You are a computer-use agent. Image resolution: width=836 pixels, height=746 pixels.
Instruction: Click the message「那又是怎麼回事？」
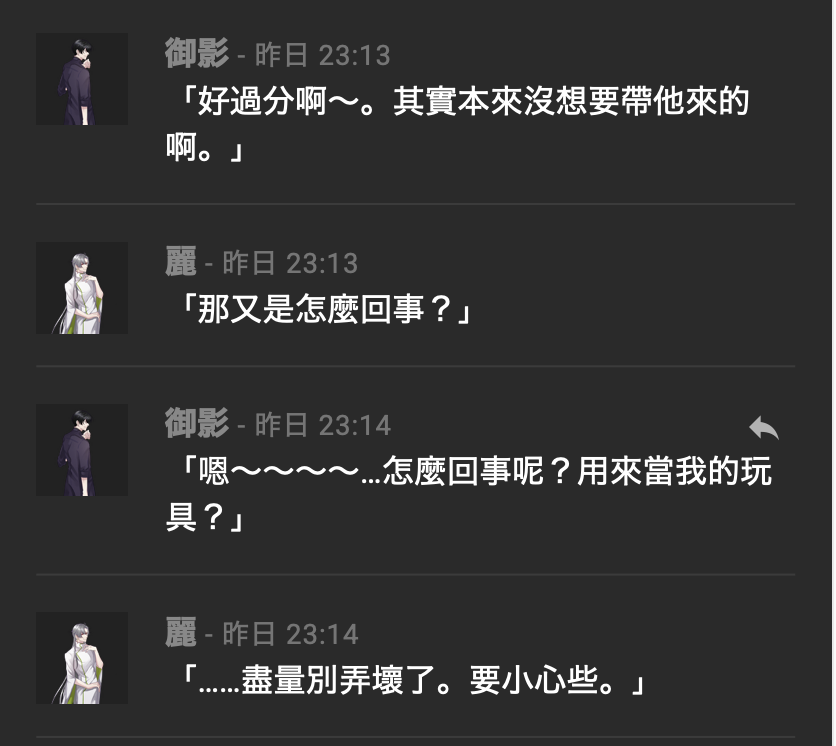[318, 309]
